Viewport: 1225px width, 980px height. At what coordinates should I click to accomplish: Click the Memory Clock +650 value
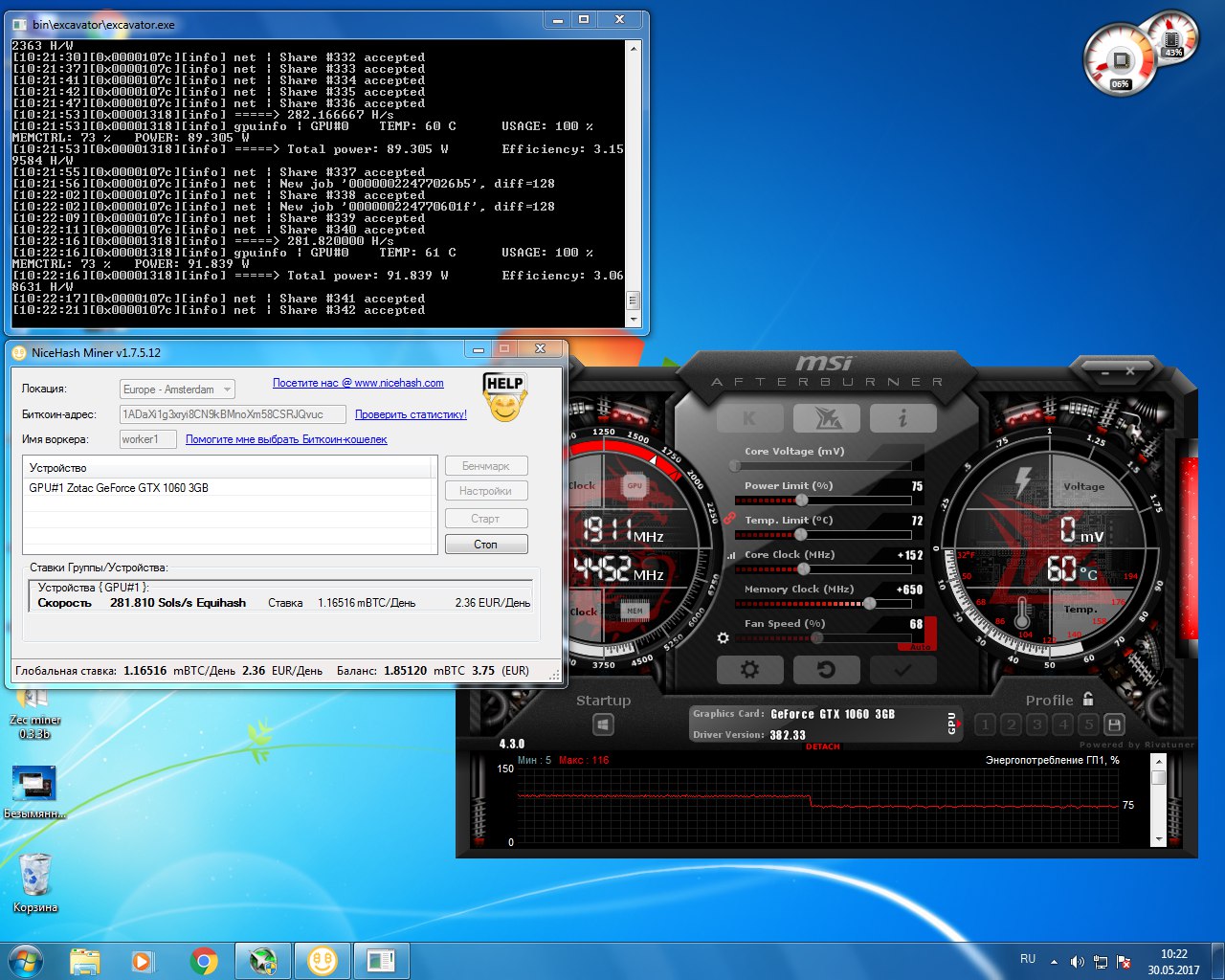909,590
